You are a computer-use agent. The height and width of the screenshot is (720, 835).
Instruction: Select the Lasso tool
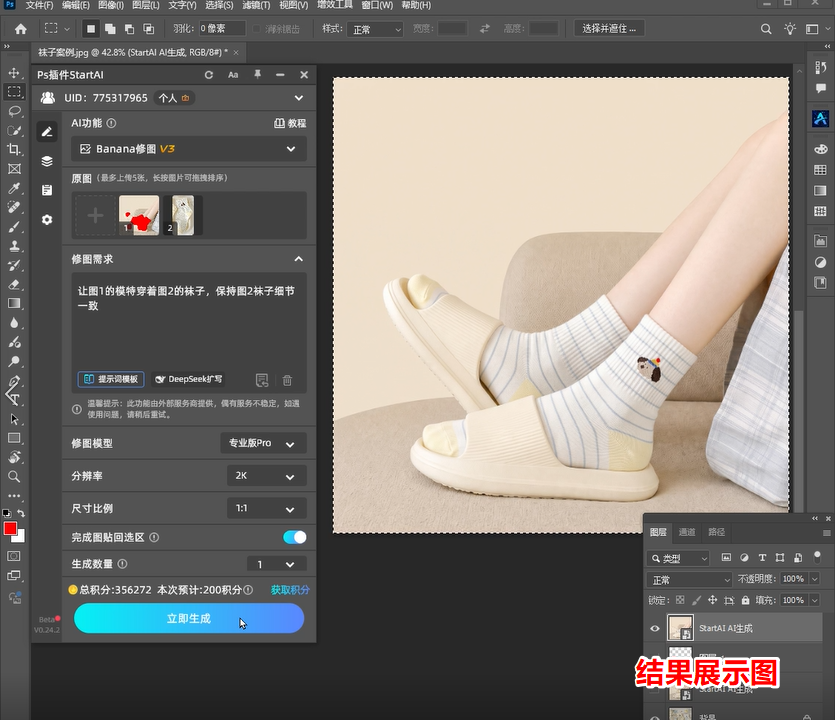[x=14, y=111]
